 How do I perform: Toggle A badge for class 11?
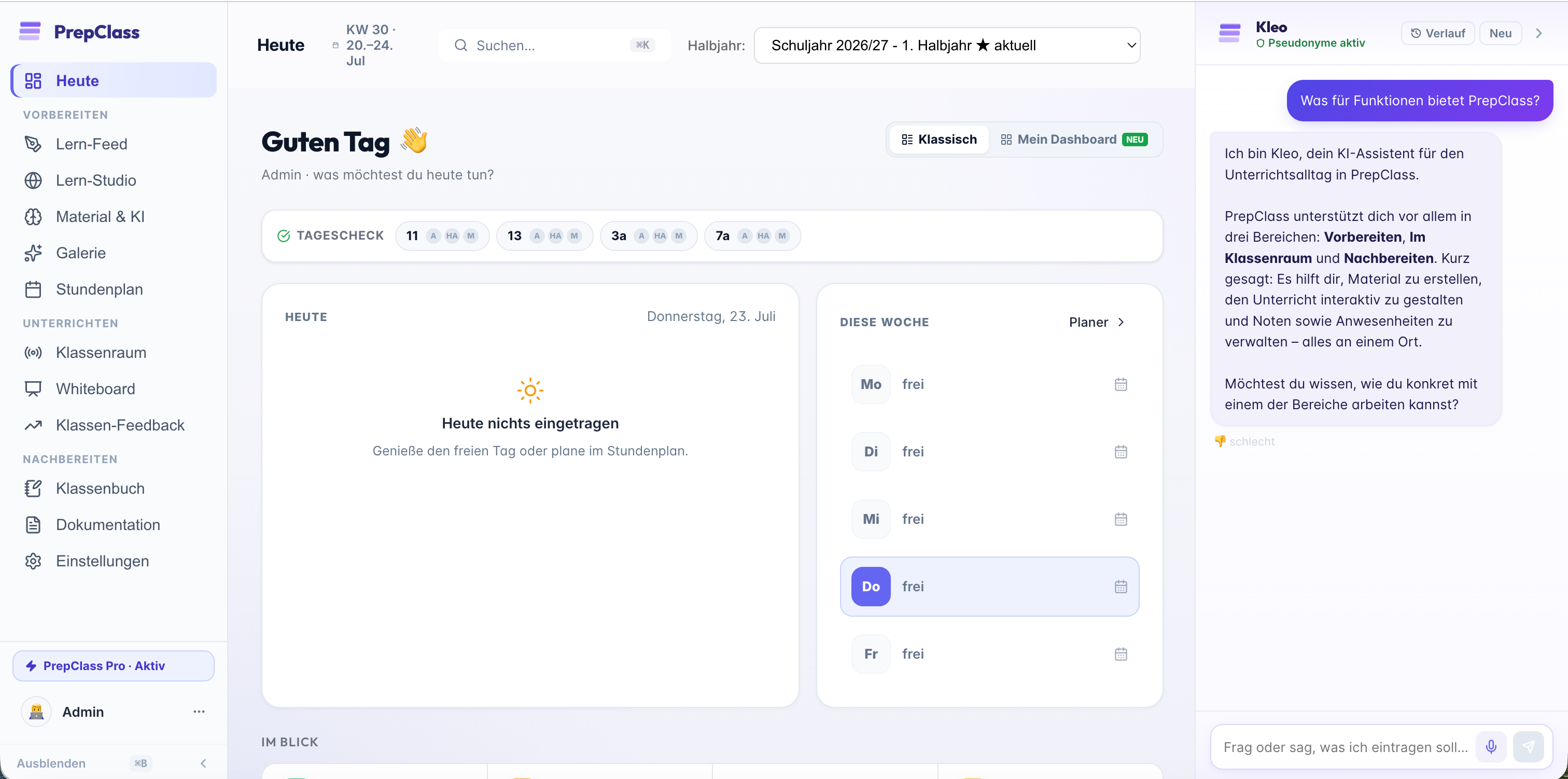[433, 235]
